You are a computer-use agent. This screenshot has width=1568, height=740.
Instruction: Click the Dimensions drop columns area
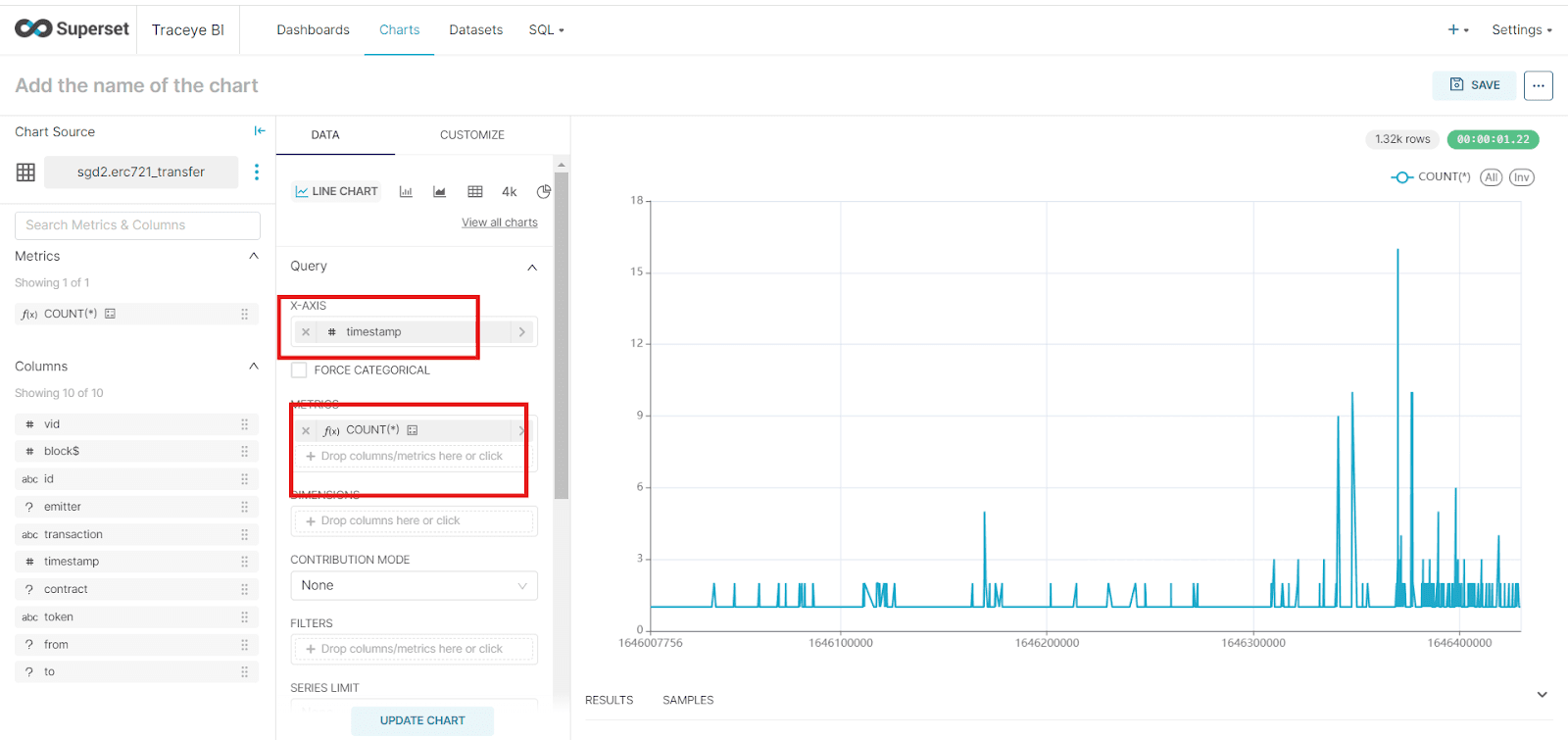click(x=414, y=521)
